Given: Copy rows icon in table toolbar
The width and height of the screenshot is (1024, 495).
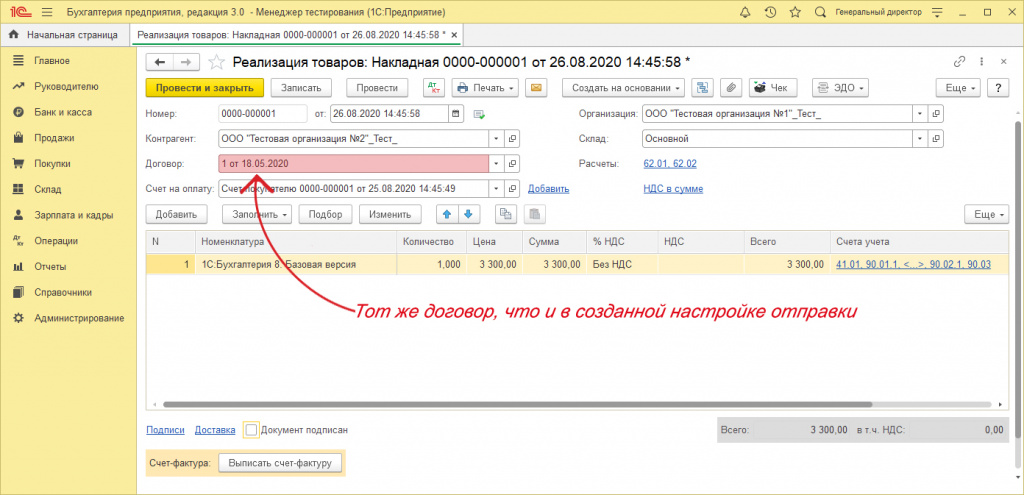Looking at the screenshot, I should point(505,214).
